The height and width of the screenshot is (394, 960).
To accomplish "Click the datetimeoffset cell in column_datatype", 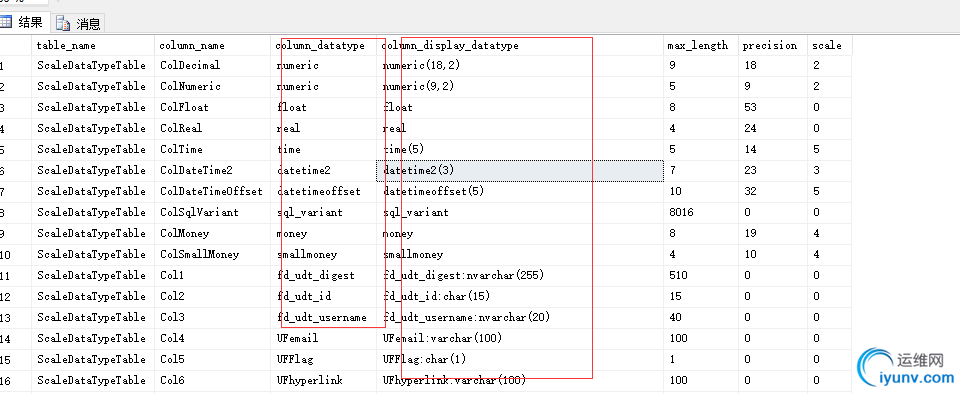I will tap(324, 191).
